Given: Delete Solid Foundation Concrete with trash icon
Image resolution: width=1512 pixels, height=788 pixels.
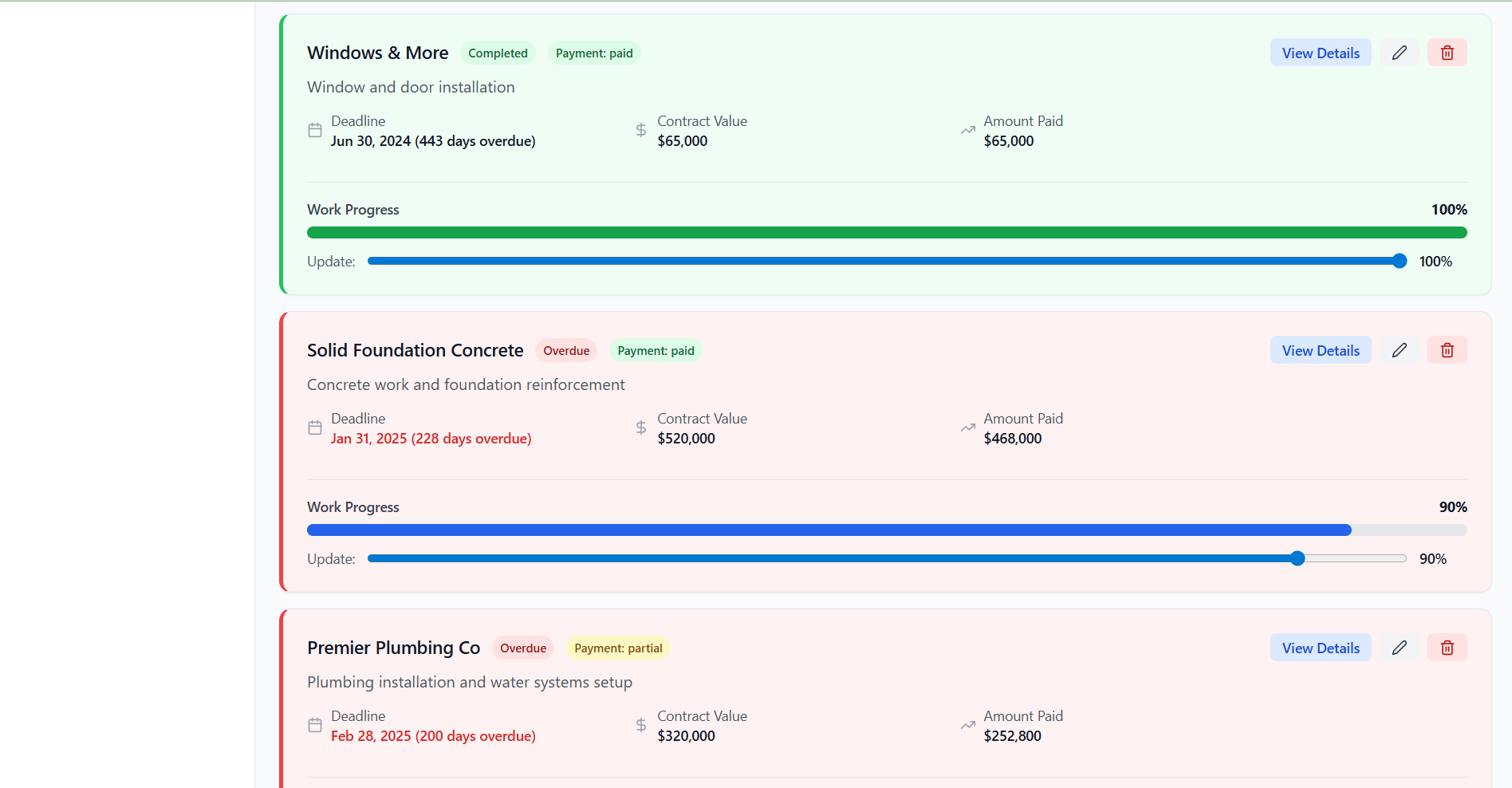Looking at the screenshot, I should point(1447,350).
